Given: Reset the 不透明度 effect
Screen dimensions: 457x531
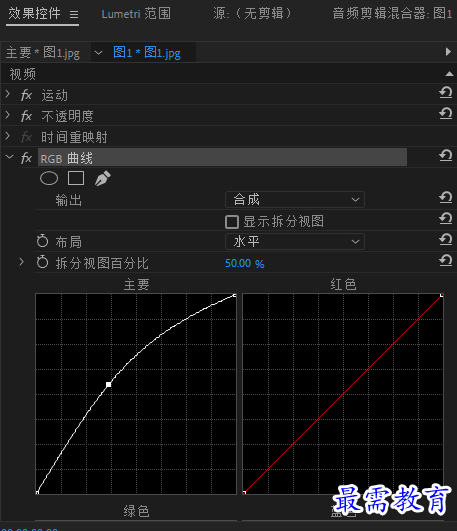Looking at the screenshot, I should [446, 113].
